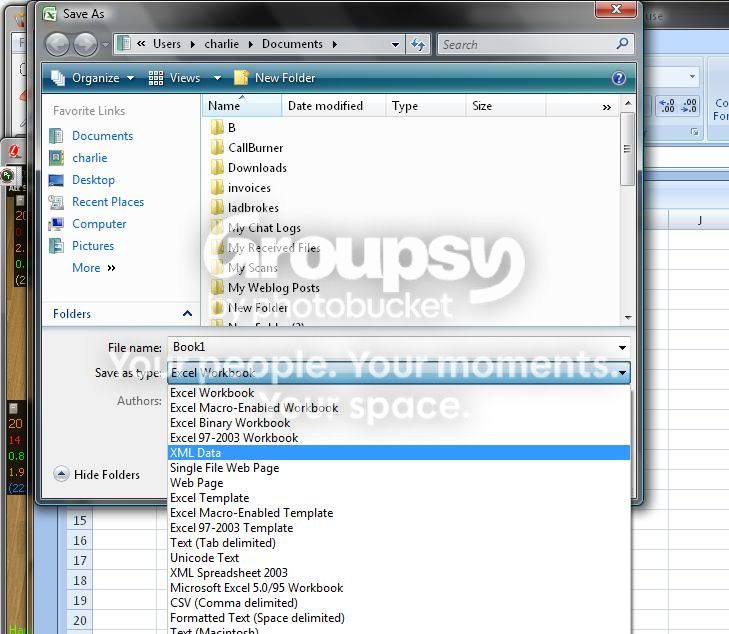Screen dimensions: 729x634
Task: Choose Web Page file type
Action: click(398, 483)
